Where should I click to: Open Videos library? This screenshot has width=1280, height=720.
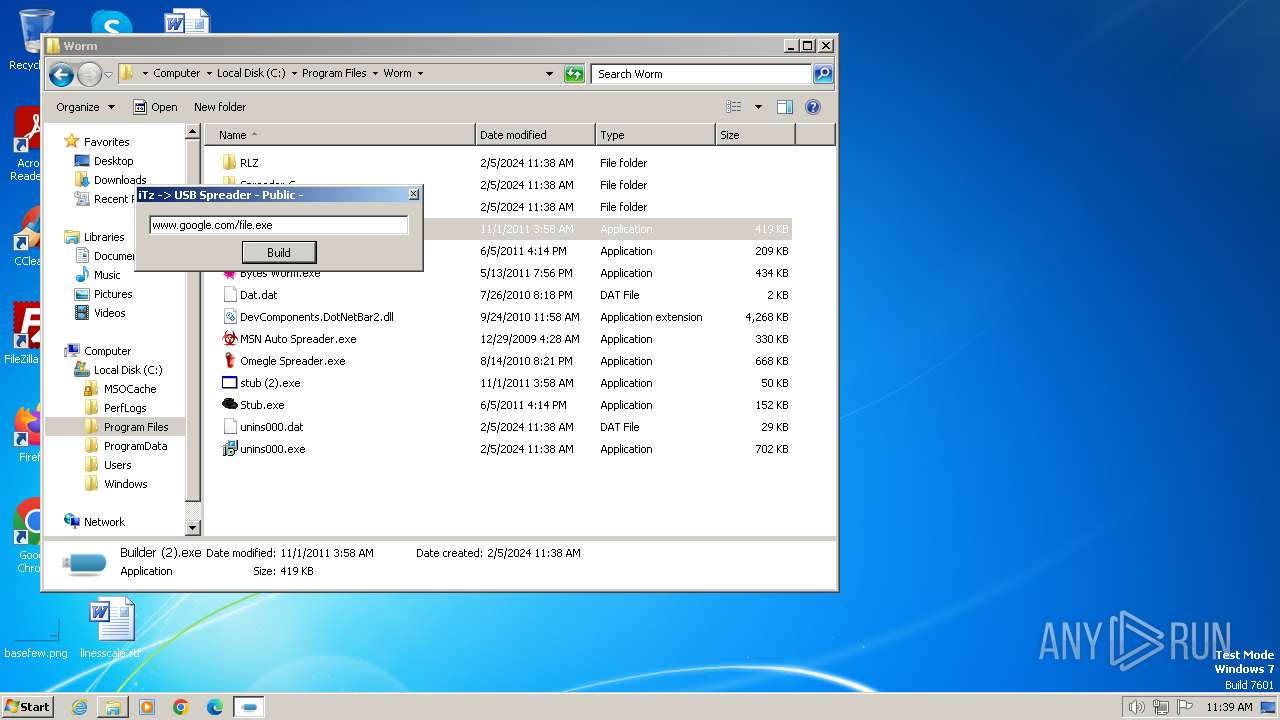point(109,313)
